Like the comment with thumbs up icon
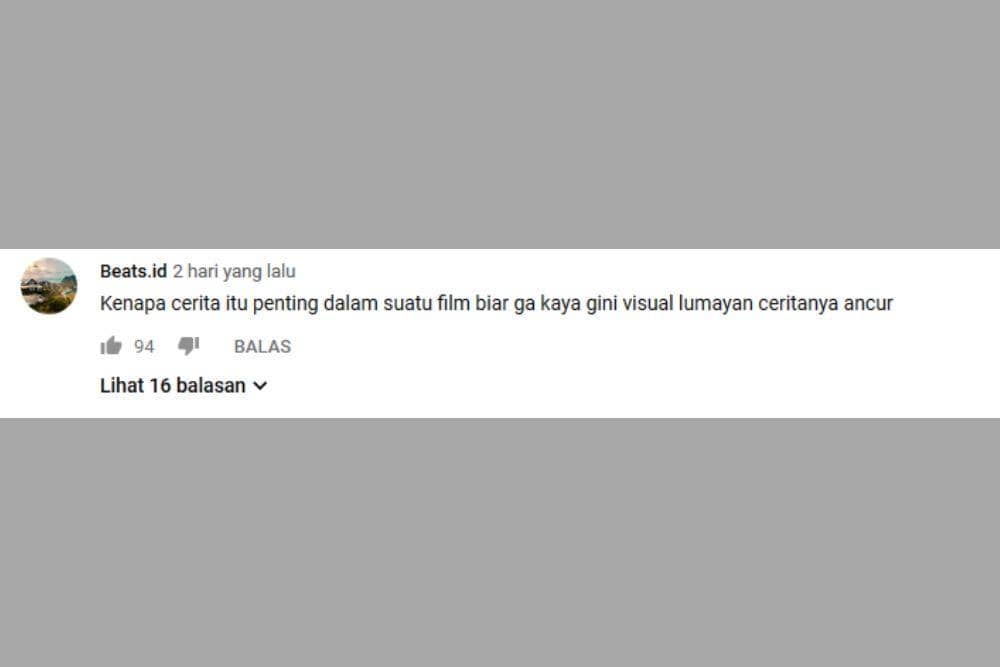1000x667 pixels. coord(111,346)
